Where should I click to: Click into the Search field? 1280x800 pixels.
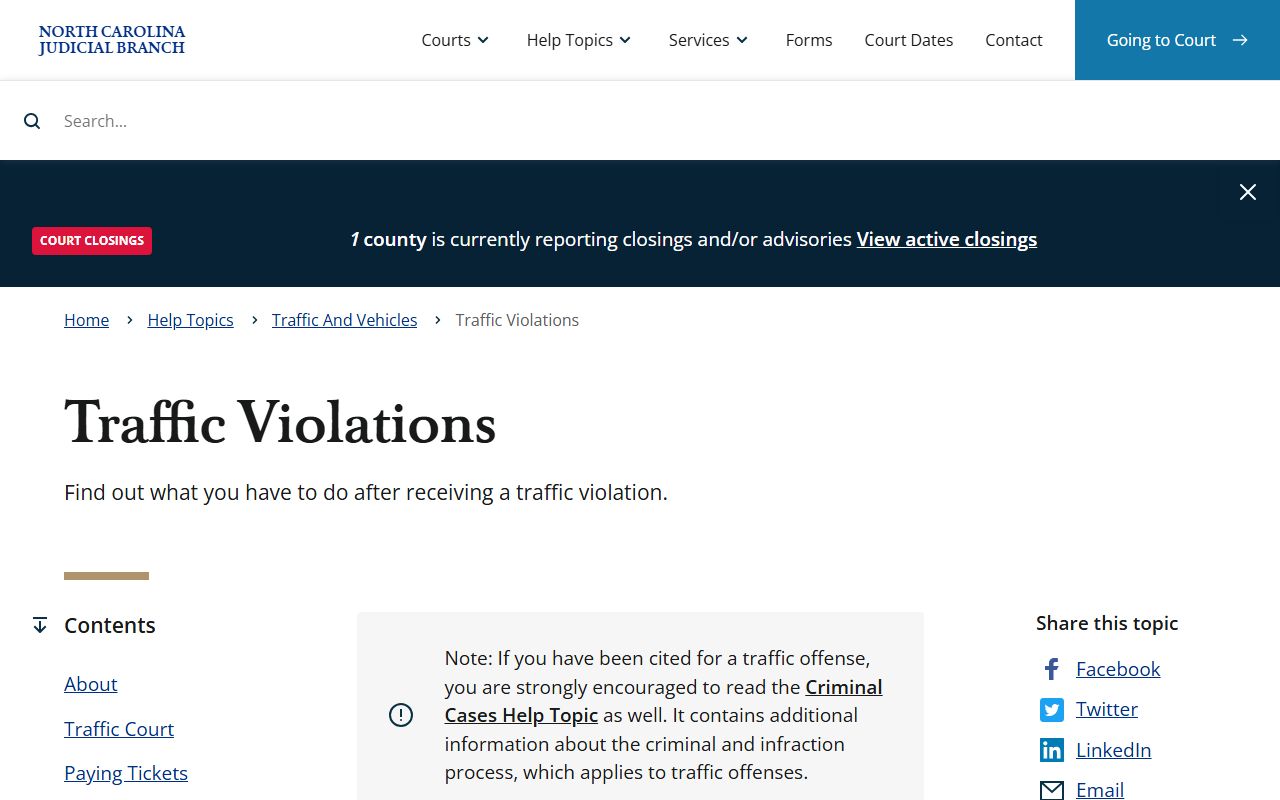click(x=640, y=121)
